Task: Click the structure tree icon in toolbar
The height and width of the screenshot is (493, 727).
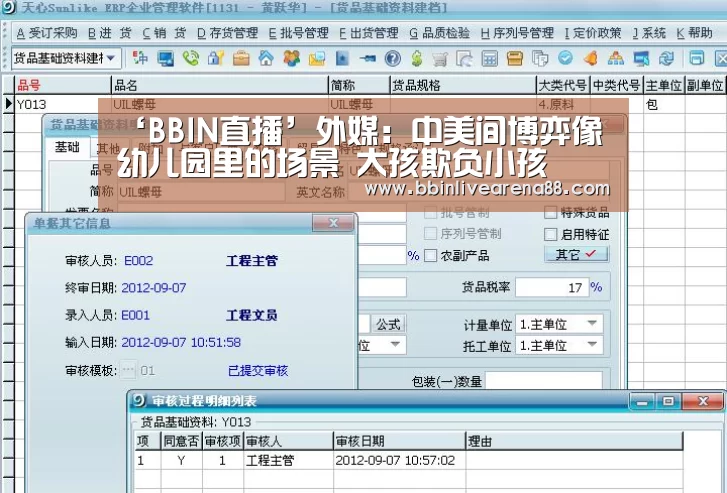Action: (x=140, y=58)
